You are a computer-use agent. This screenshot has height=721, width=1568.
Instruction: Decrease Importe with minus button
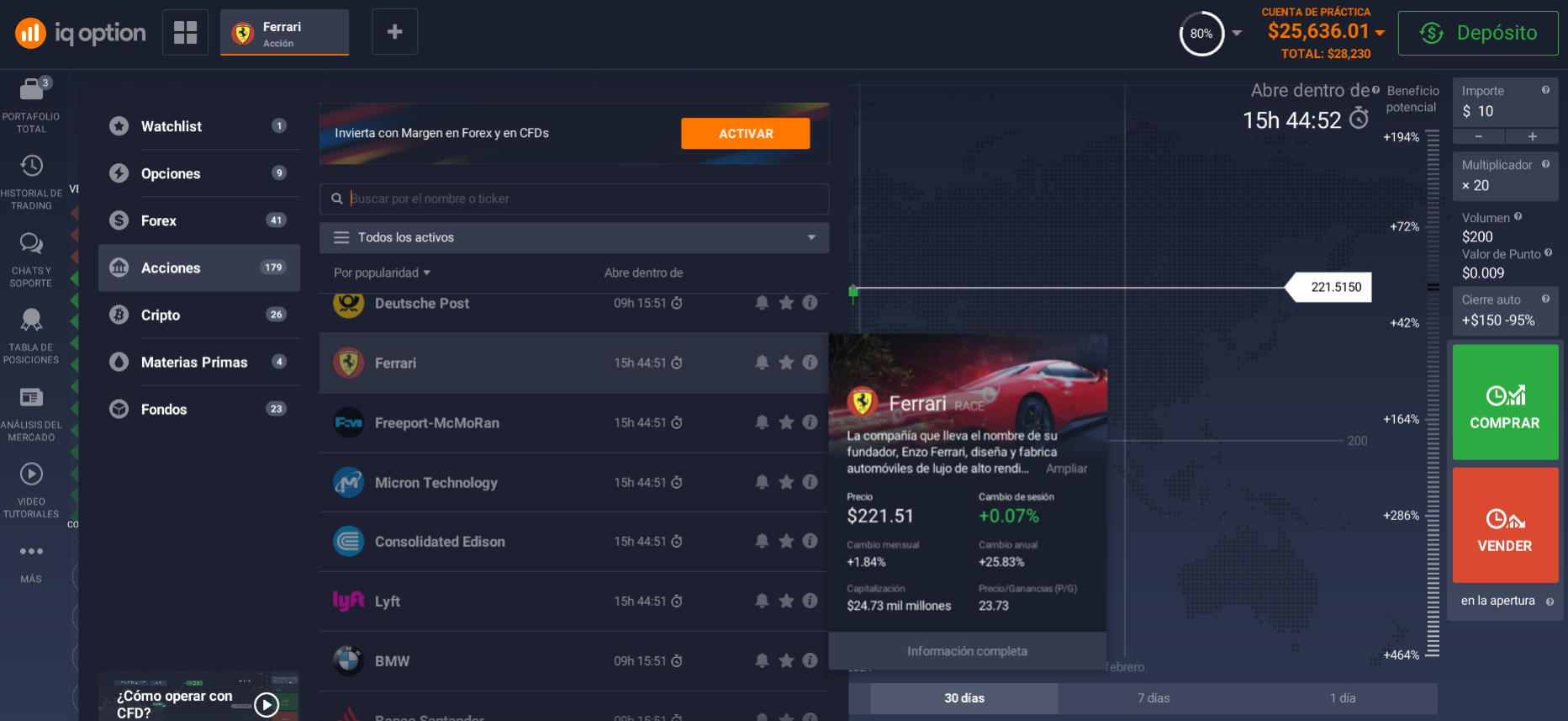[x=1479, y=136]
